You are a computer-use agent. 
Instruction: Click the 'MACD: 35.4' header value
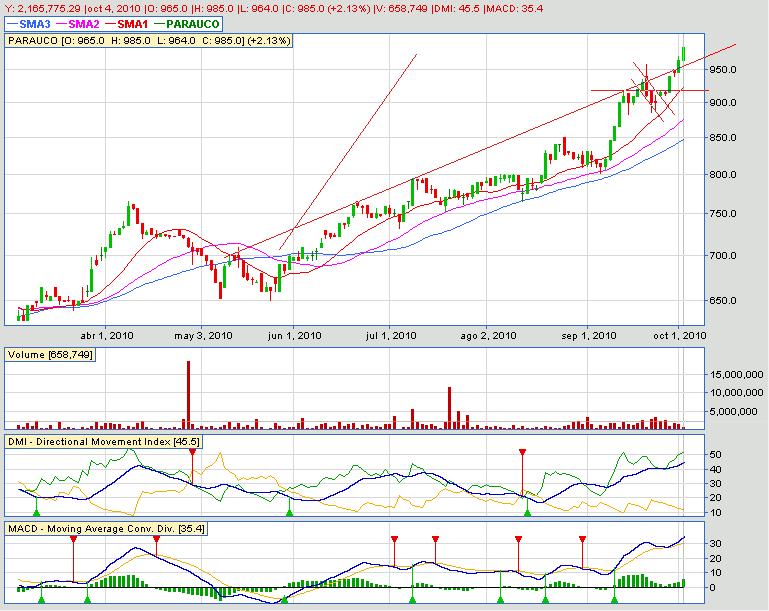[x=514, y=8]
